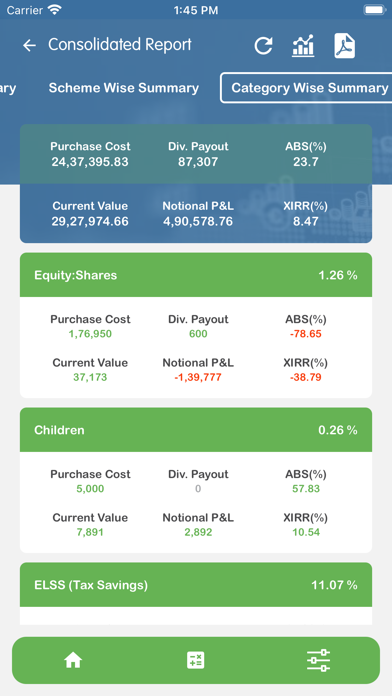
Task: Open the chart view icon
Action: tap(303, 46)
